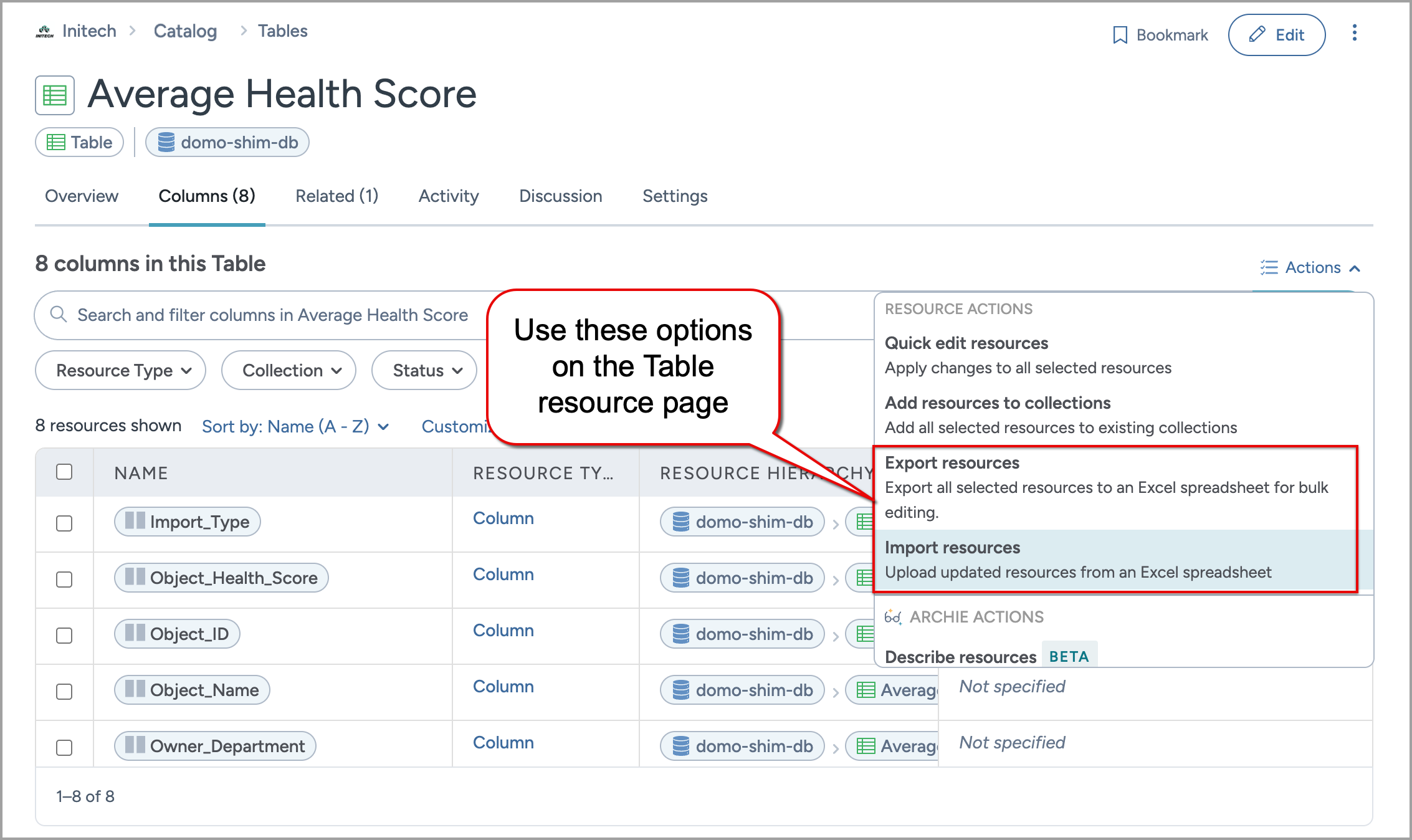Click the Archie glasses icon
The height and width of the screenshot is (840, 1412).
point(893,617)
